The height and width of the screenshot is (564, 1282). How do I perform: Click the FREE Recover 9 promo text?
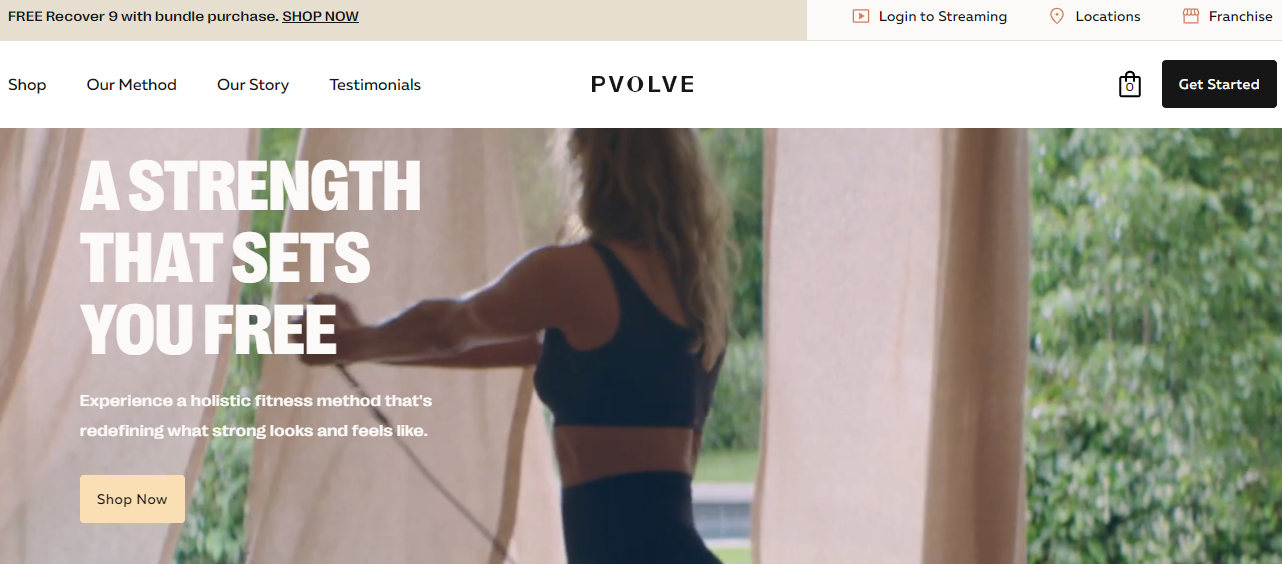(x=143, y=16)
